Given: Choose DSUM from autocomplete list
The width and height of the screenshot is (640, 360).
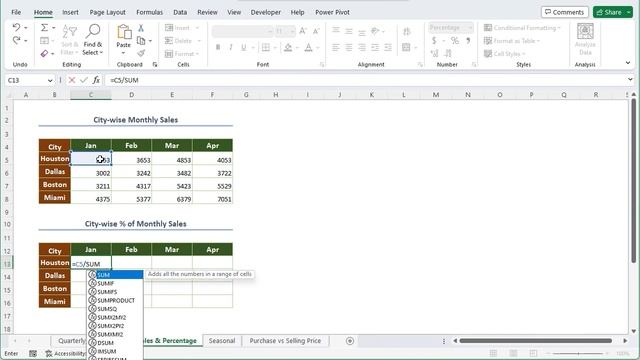Looking at the screenshot, I should coord(116,343).
